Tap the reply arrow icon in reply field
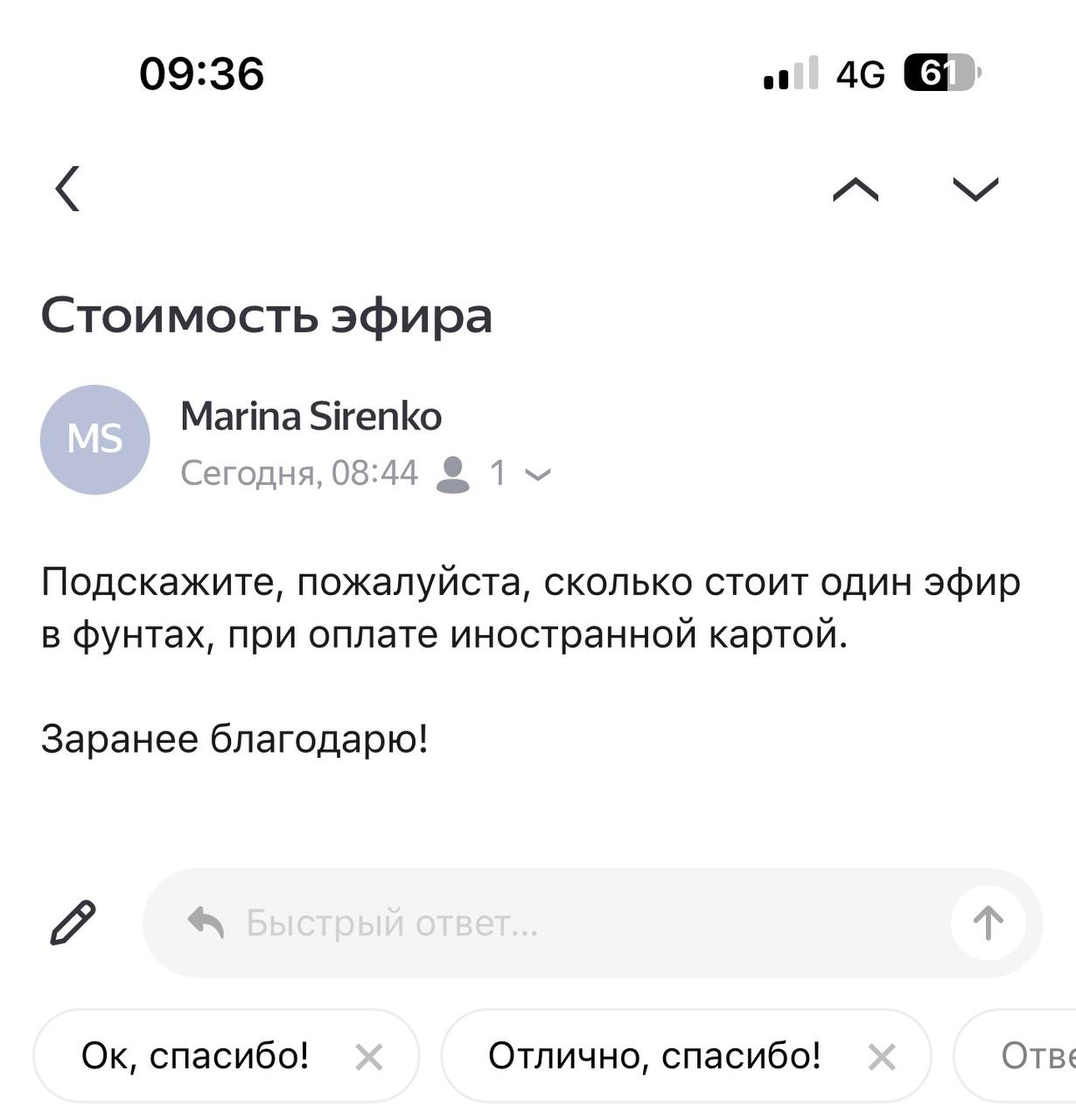 pos(206,922)
